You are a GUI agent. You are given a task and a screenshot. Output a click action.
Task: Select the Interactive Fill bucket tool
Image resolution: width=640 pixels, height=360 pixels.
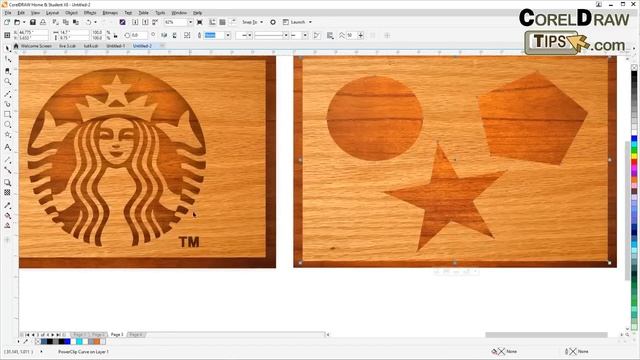click(x=8, y=216)
